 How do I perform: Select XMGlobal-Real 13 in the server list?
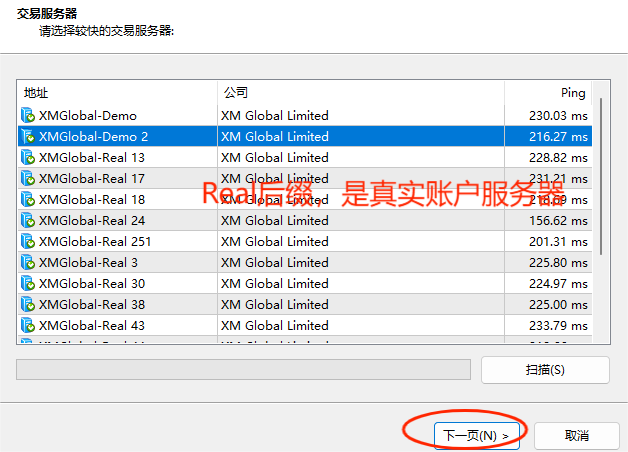pos(92,157)
